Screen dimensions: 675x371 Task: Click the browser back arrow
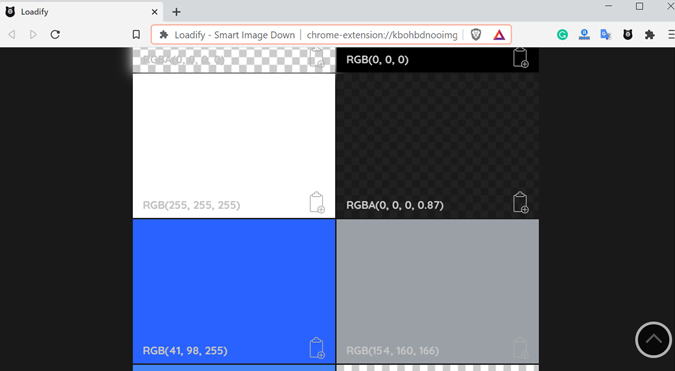pyautogui.click(x=12, y=34)
